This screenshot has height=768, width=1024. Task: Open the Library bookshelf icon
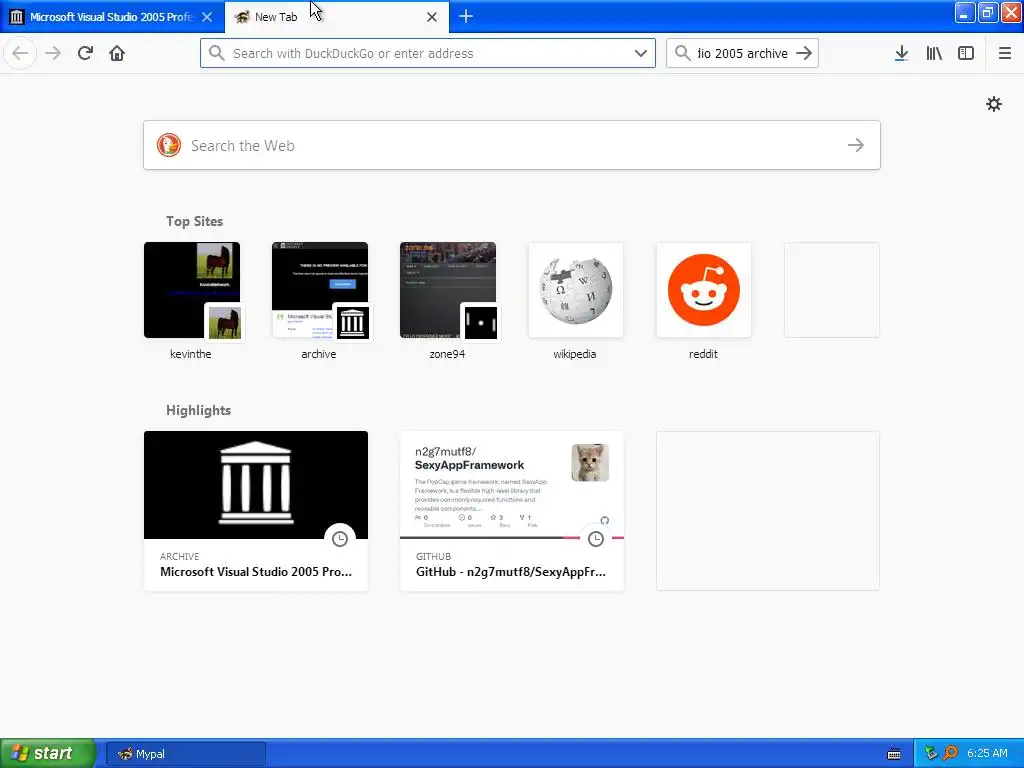click(x=934, y=54)
